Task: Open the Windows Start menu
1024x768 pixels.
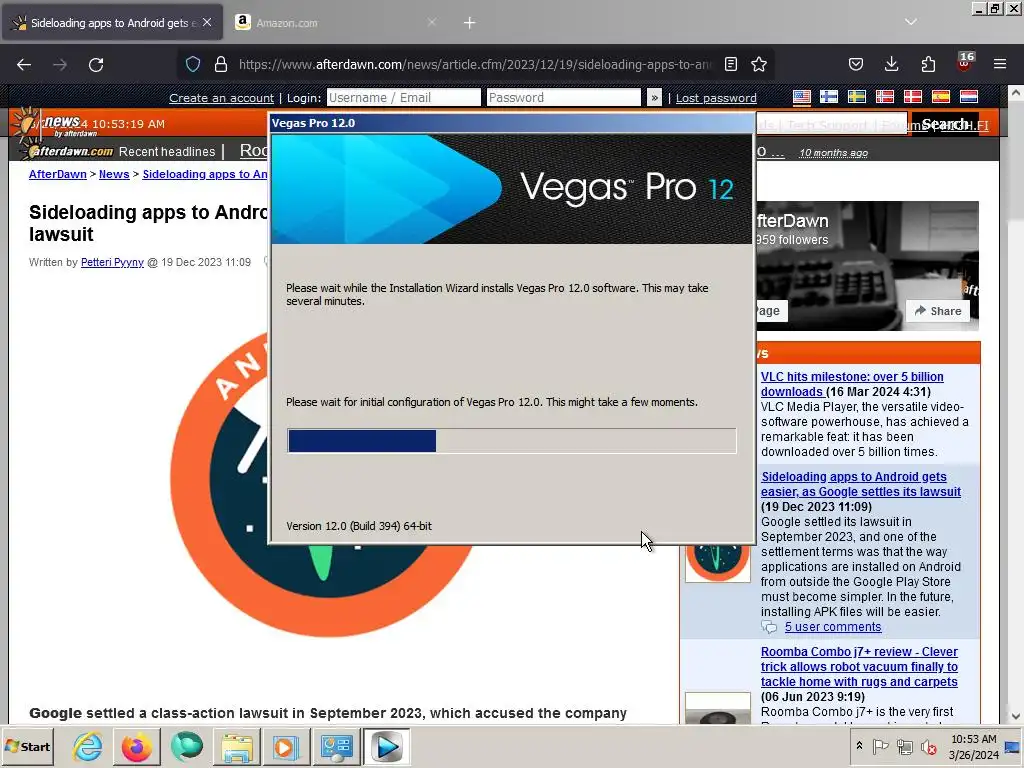Action: tap(27, 746)
